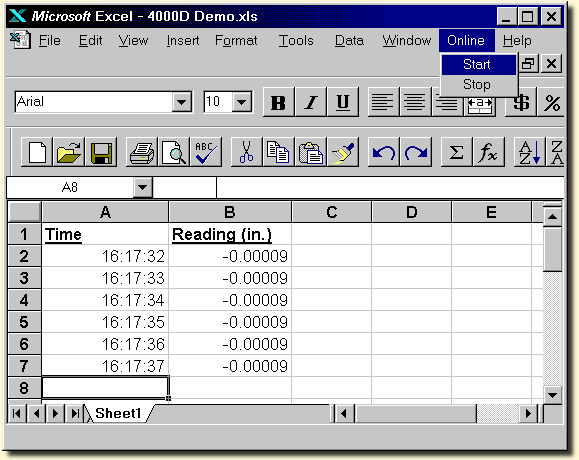Jump to last sheet tab arrow
579x460 pixels.
[75, 413]
